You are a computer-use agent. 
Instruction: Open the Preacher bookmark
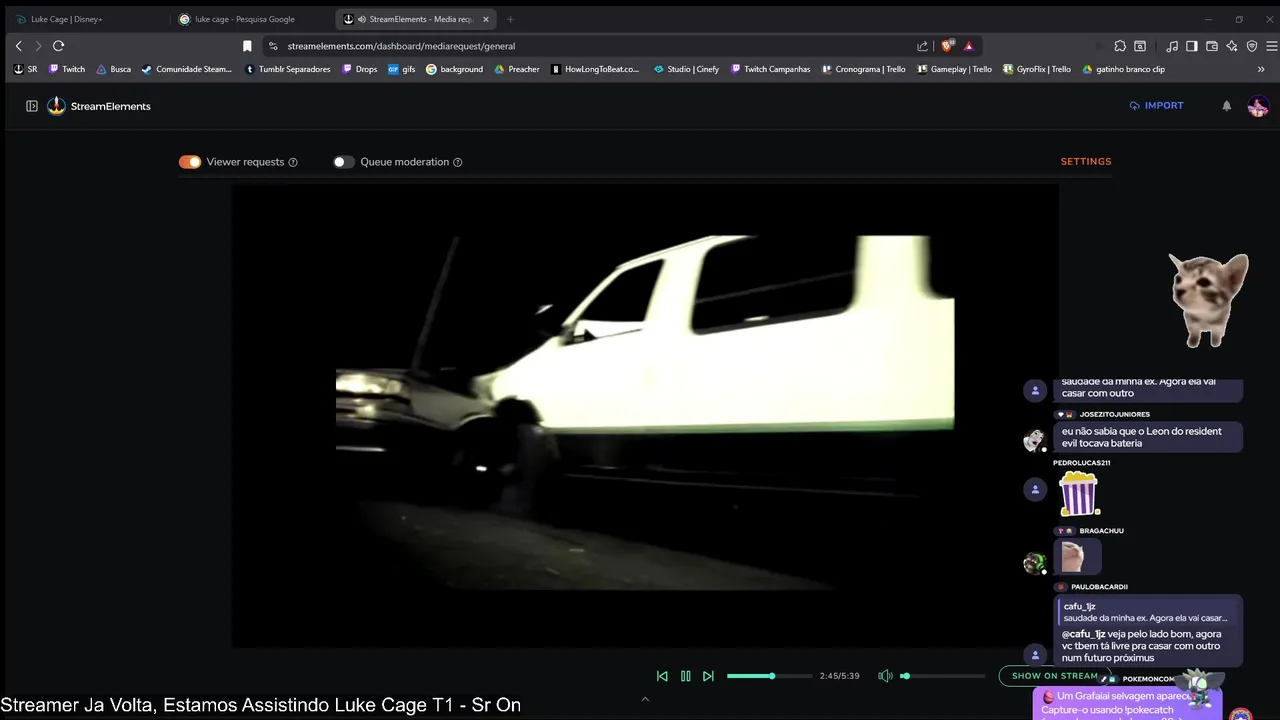click(517, 70)
